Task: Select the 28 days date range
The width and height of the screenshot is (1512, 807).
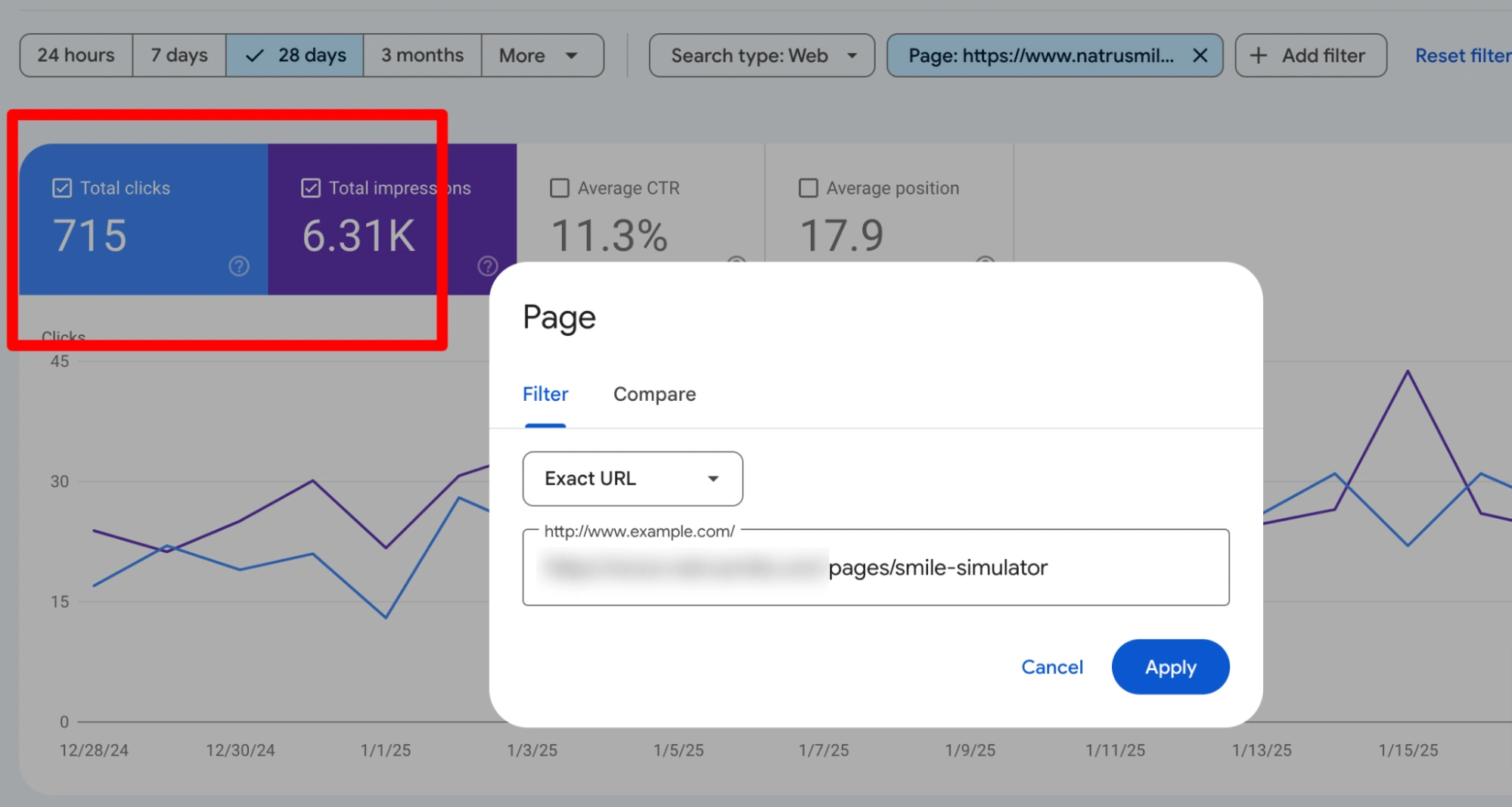Action: click(295, 55)
